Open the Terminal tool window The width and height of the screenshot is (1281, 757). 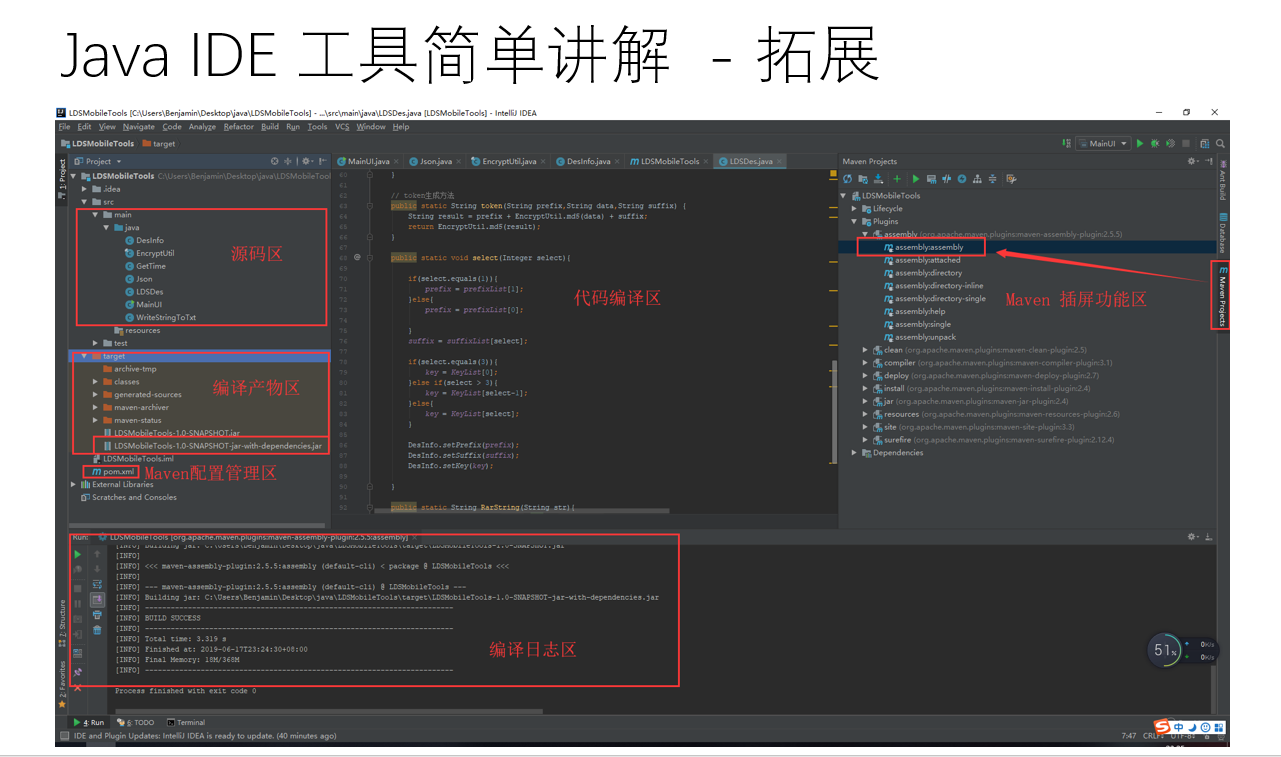[x=190, y=722]
